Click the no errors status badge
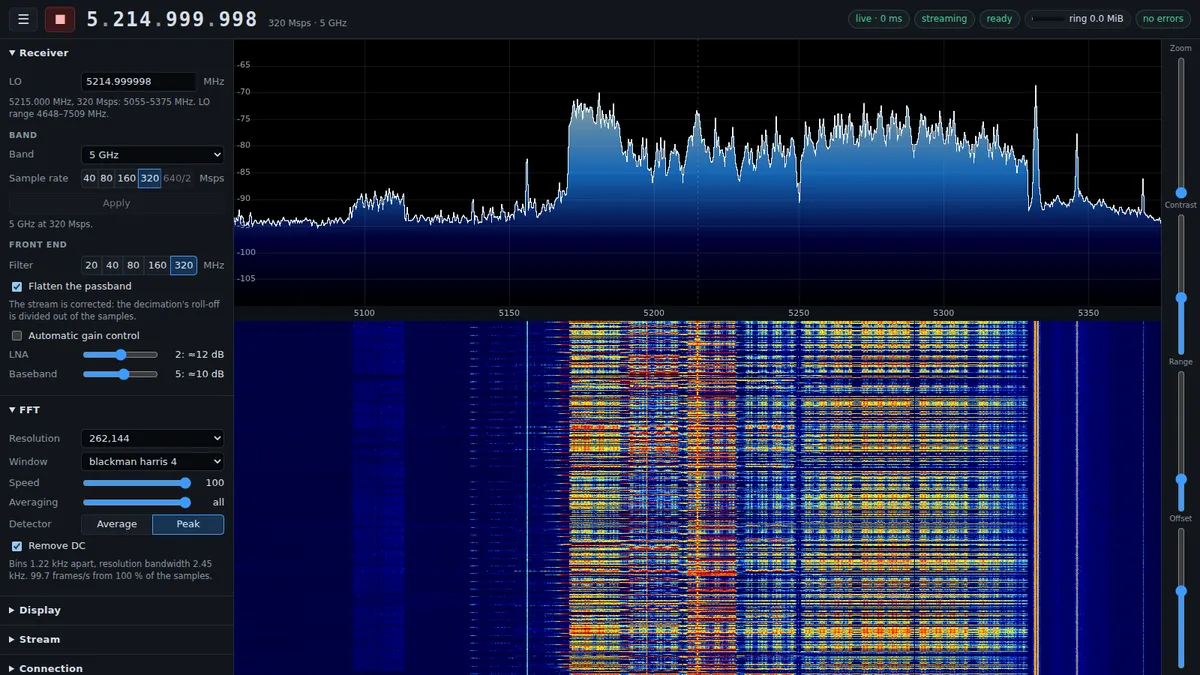 [1163, 19]
